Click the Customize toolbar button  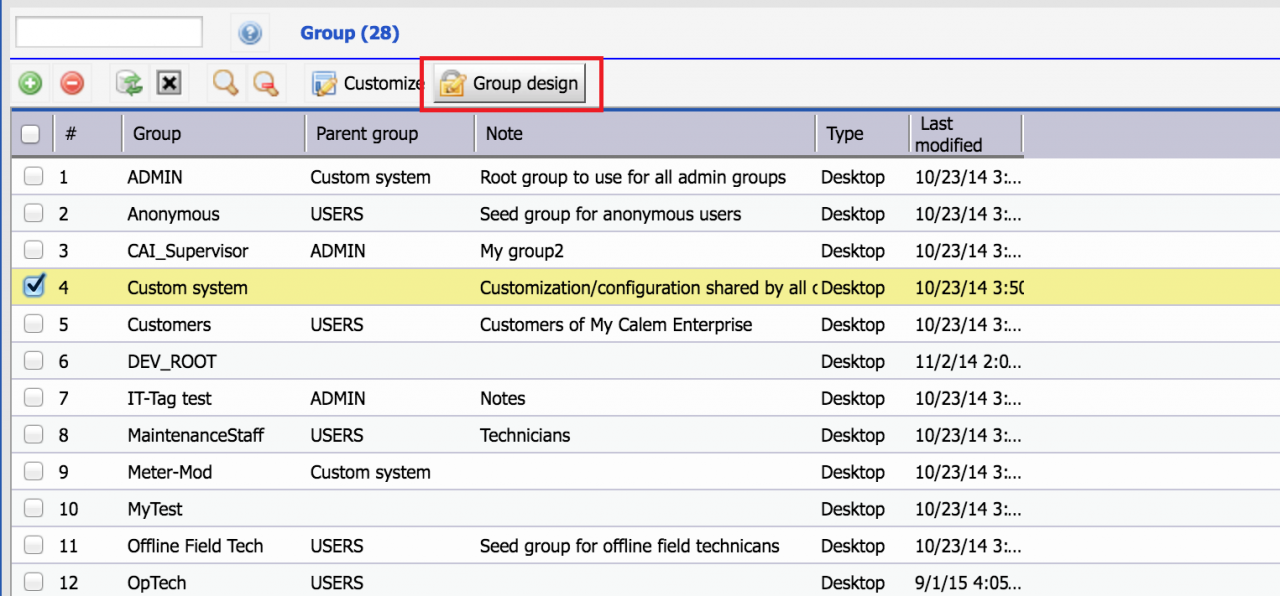(x=366, y=84)
